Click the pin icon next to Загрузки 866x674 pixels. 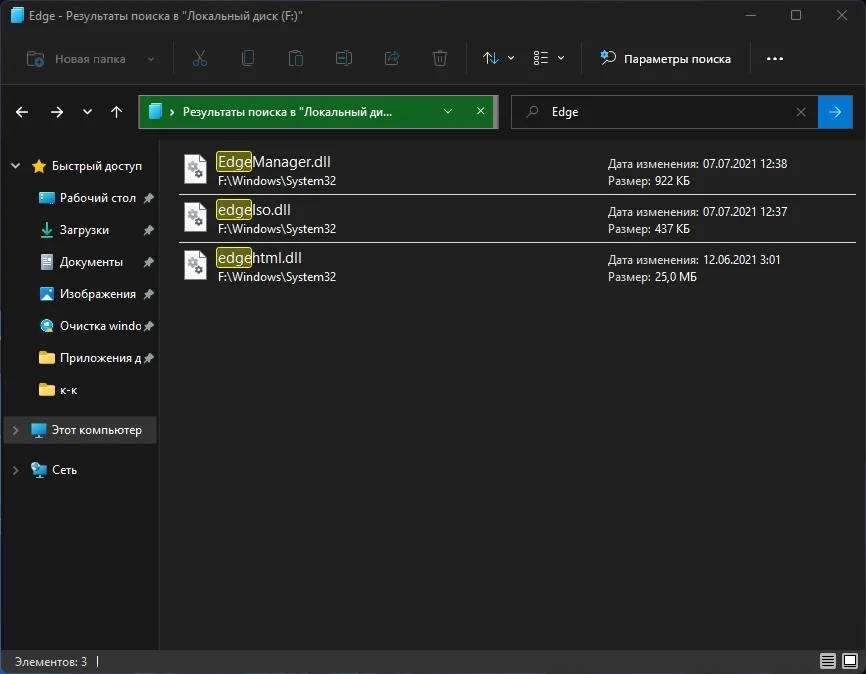pos(149,230)
